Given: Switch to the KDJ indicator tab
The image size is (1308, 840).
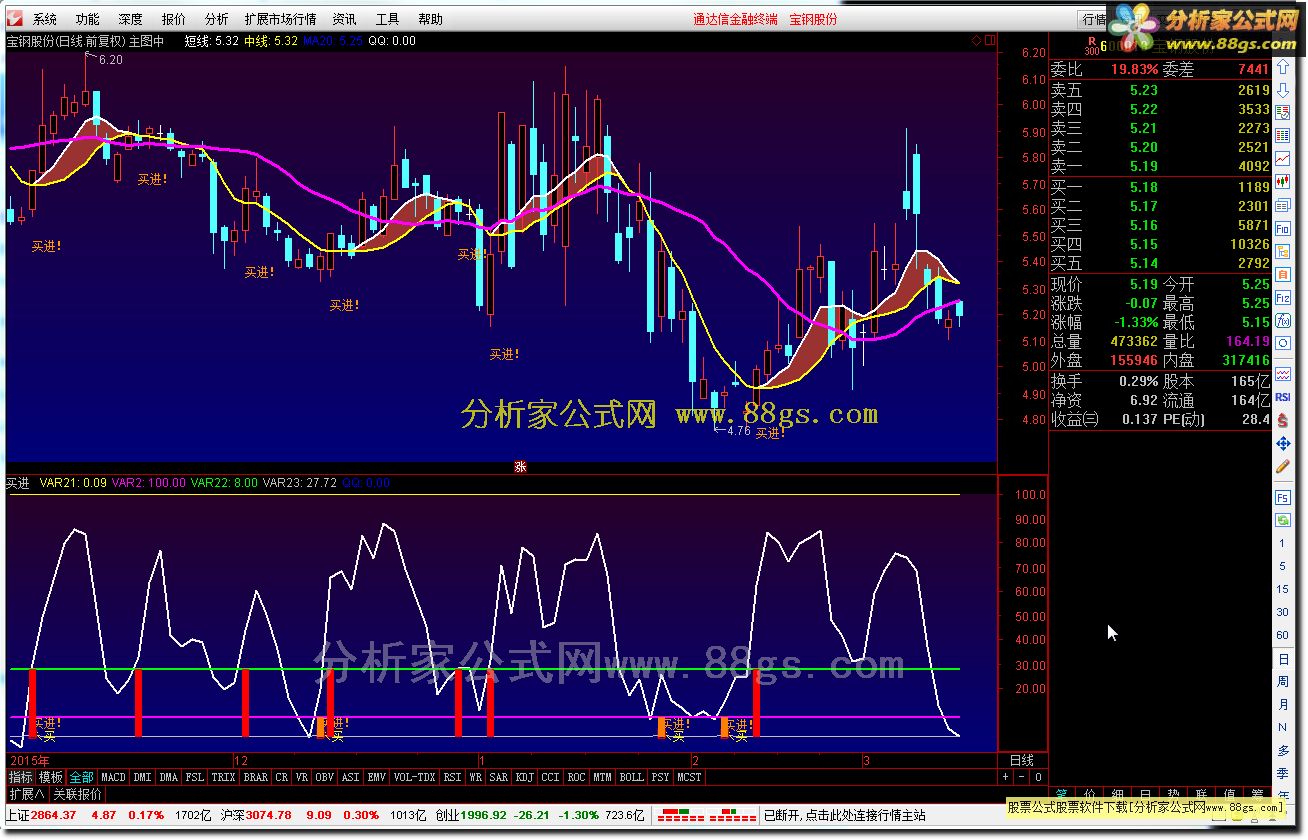Looking at the screenshot, I should pyautogui.click(x=524, y=777).
